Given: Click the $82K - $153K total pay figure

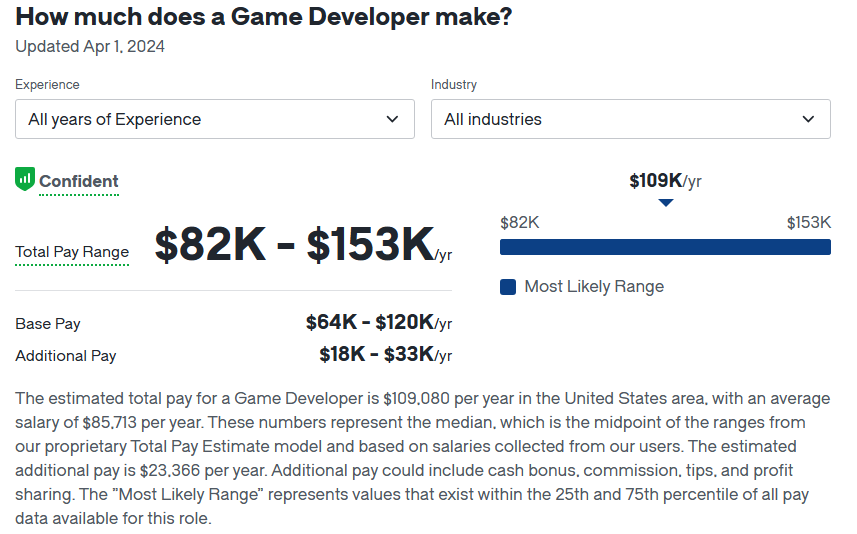Looking at the screenshot, I should click(303, 244).
